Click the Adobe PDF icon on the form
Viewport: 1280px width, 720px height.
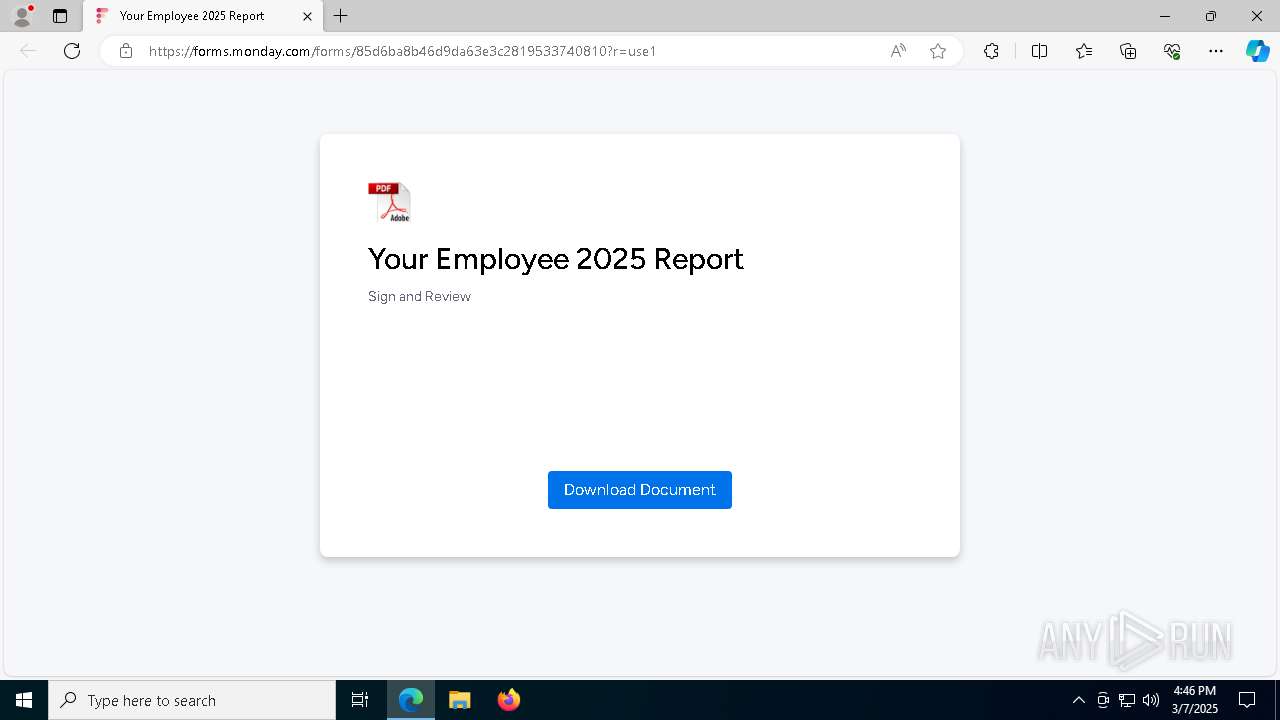point(389,202)
